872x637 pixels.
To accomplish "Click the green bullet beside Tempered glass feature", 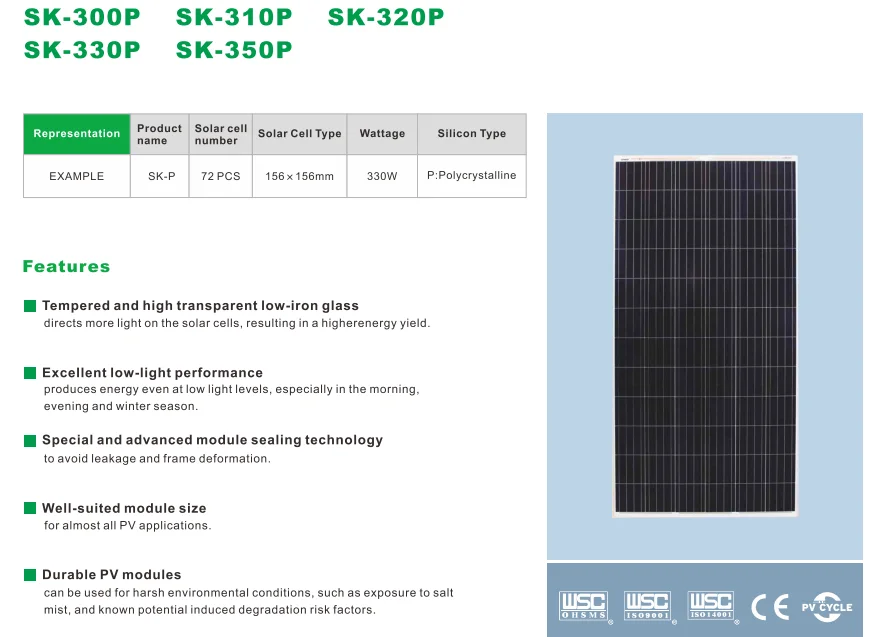I will pyautogui.click(x=30, y=306).
